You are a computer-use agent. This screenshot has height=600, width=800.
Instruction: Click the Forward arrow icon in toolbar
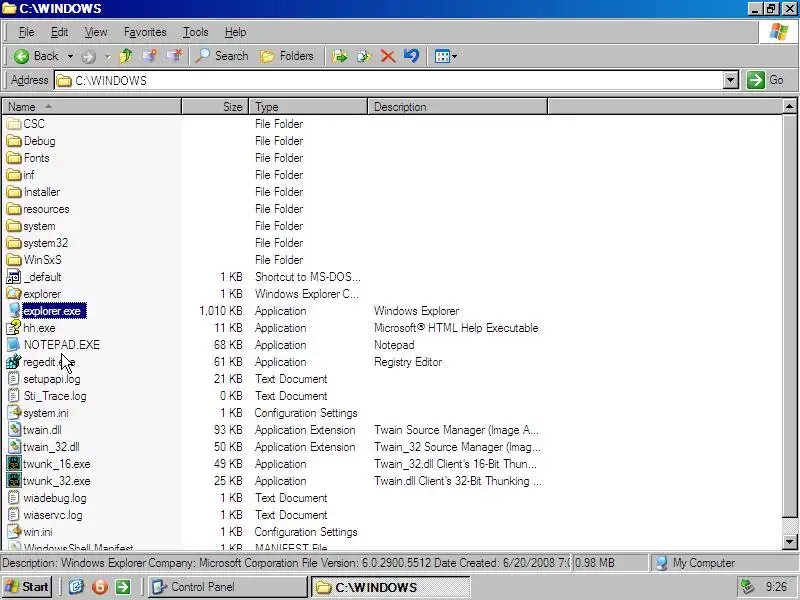88,57
